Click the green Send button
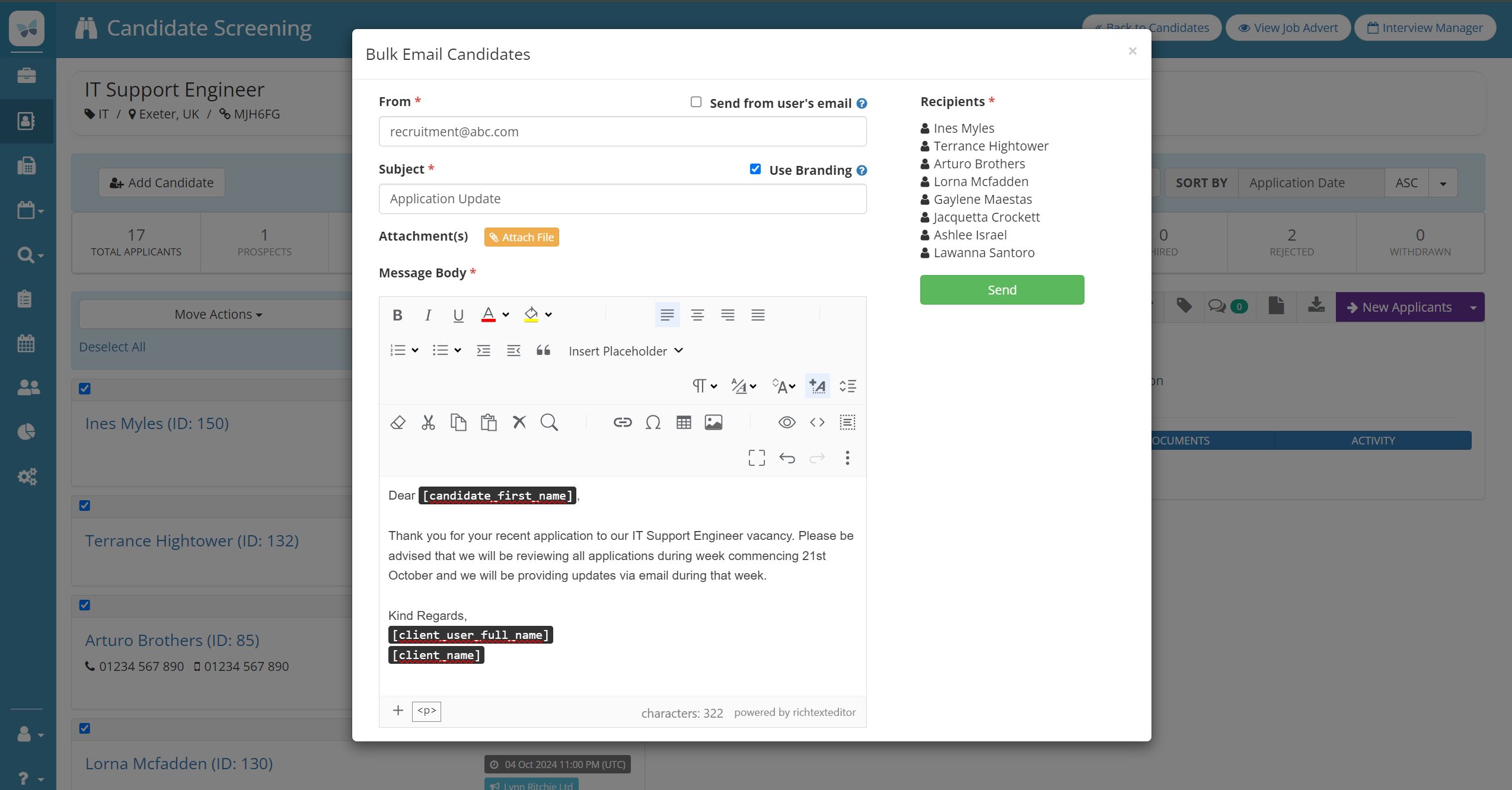Screen dimensions: 1512x790 (1001, 290)
